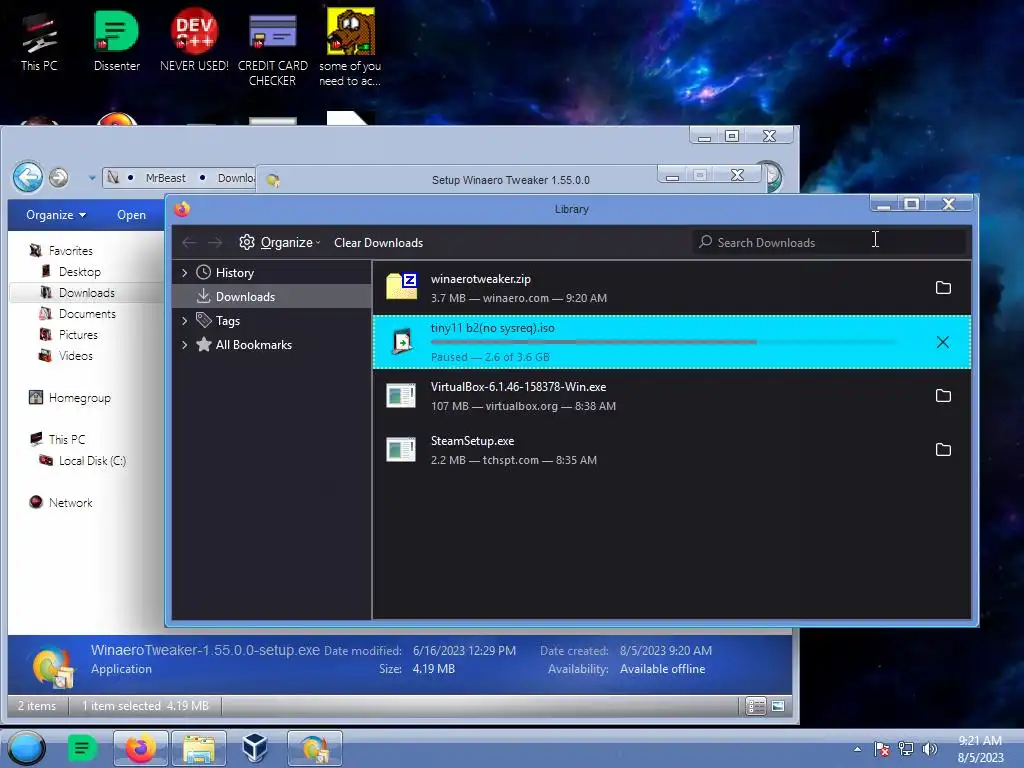Click the Explorer back arrow button
The width and height of the screenshot is (1024, 768).
tap(27, 176)
